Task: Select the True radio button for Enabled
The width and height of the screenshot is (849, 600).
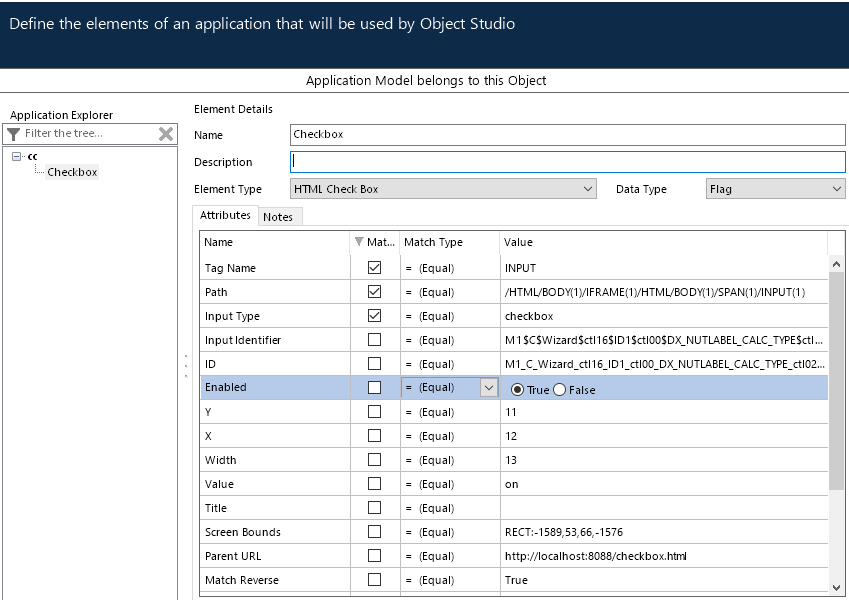Action: pyautogui.click(x=517, y=389)
